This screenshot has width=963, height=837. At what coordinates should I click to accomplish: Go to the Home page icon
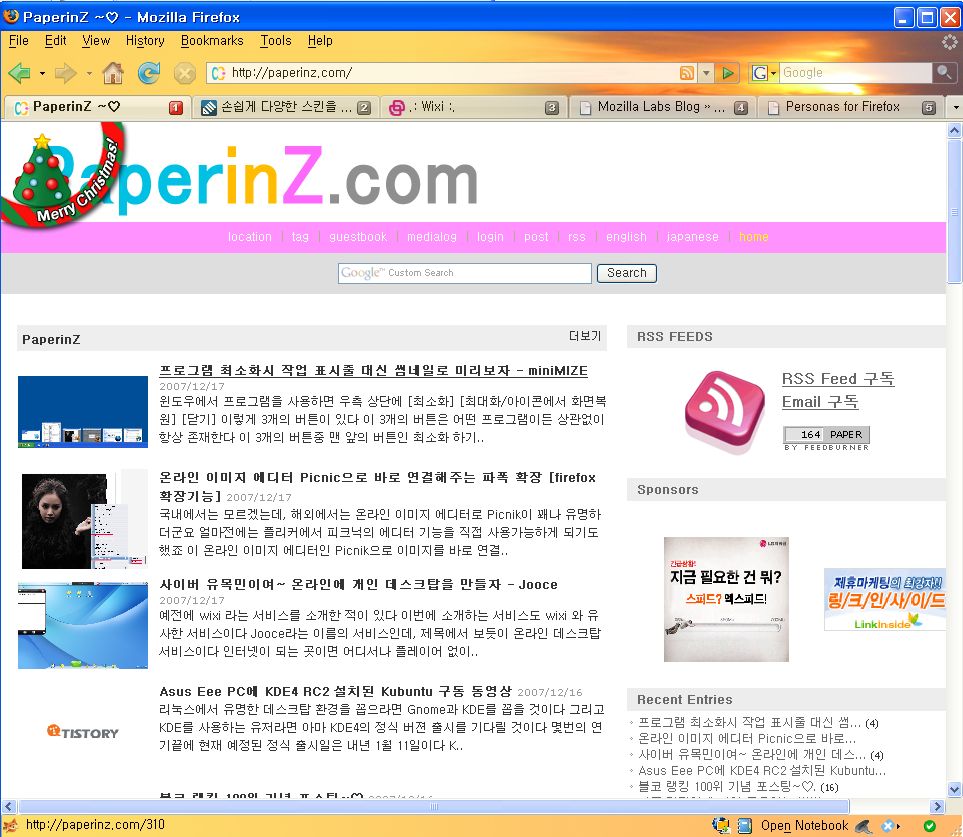(x=112, y=73)
